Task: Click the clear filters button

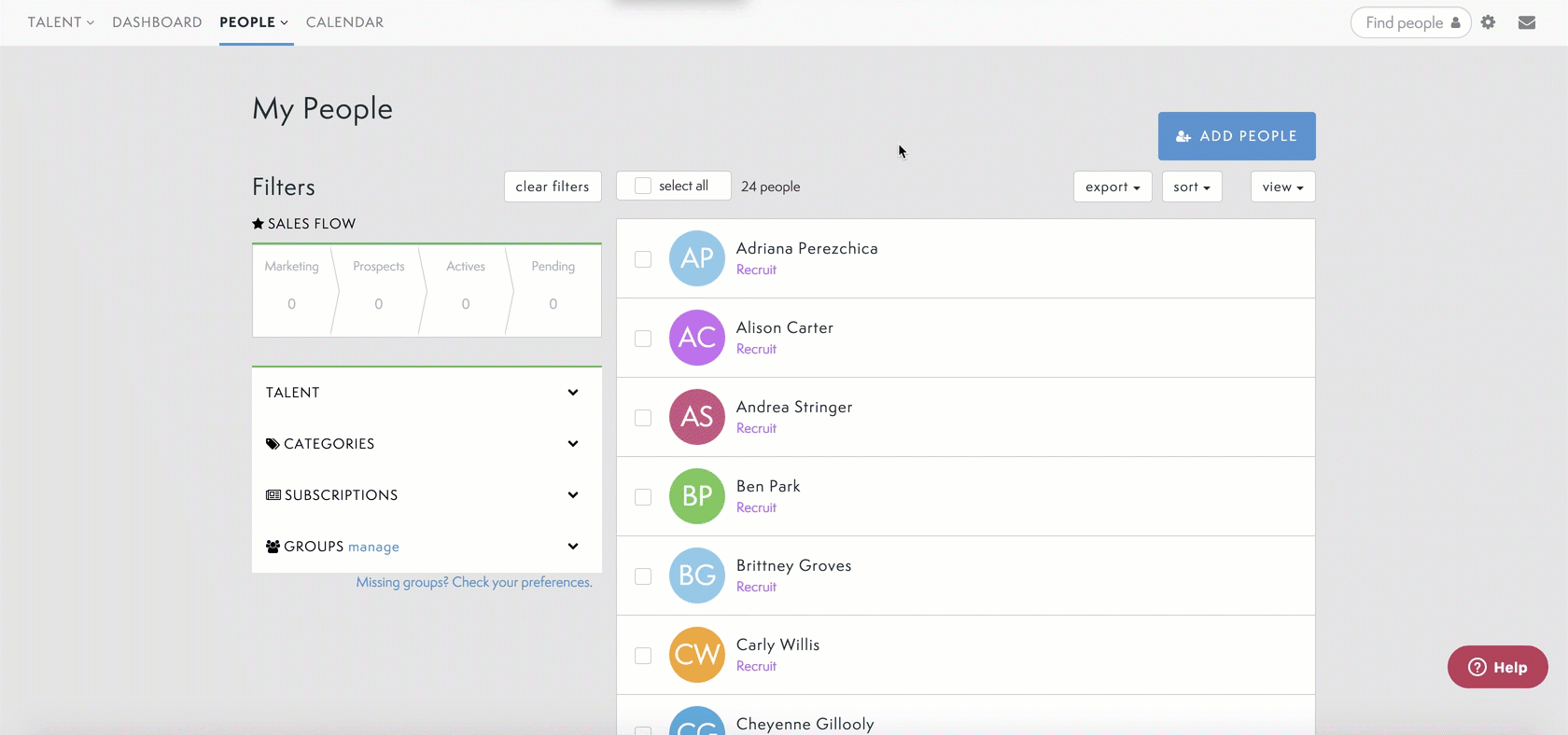Action: (x=553, y=187)
